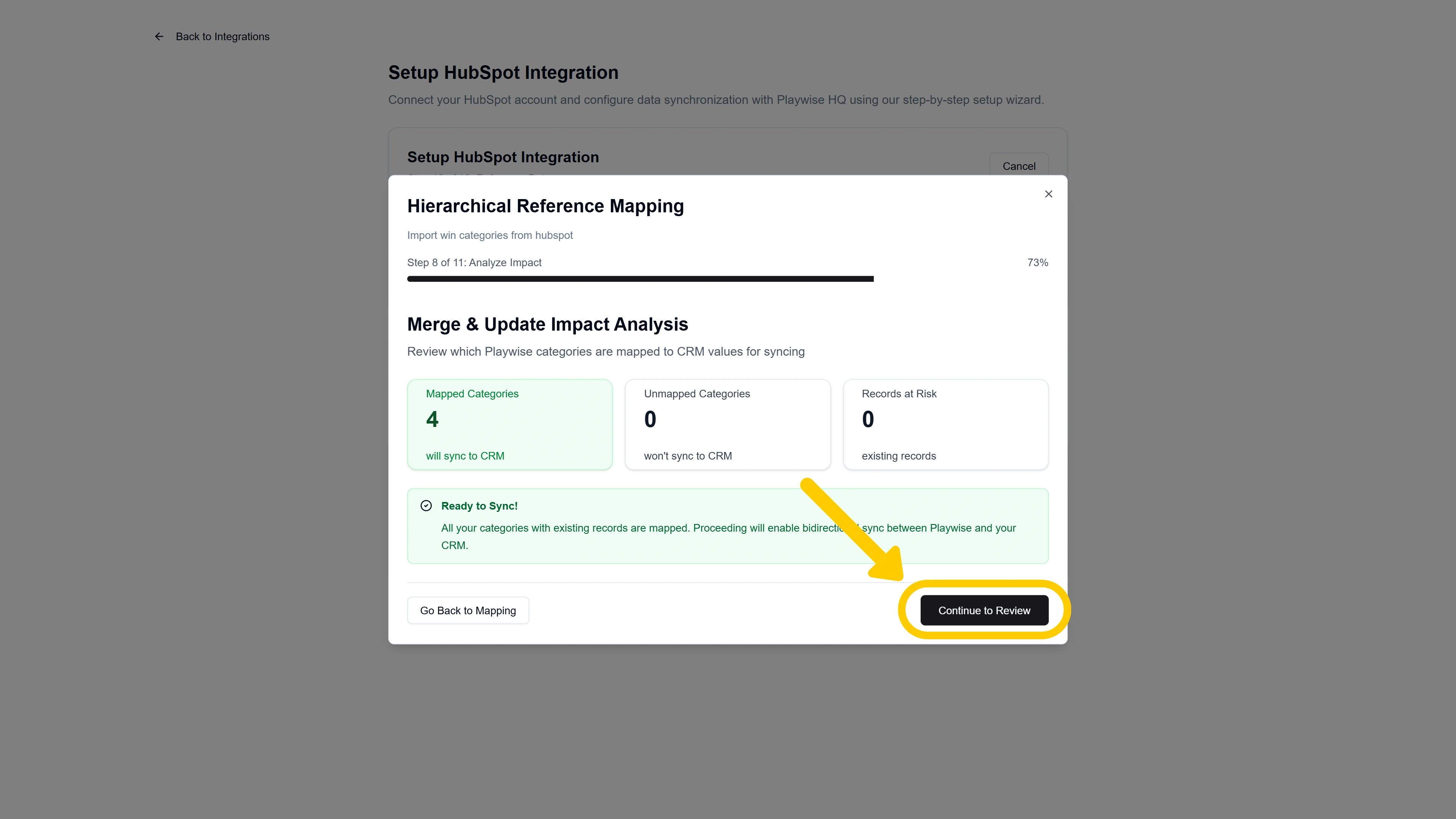Click the Hierarchical Reference Mapping heading

546,206
